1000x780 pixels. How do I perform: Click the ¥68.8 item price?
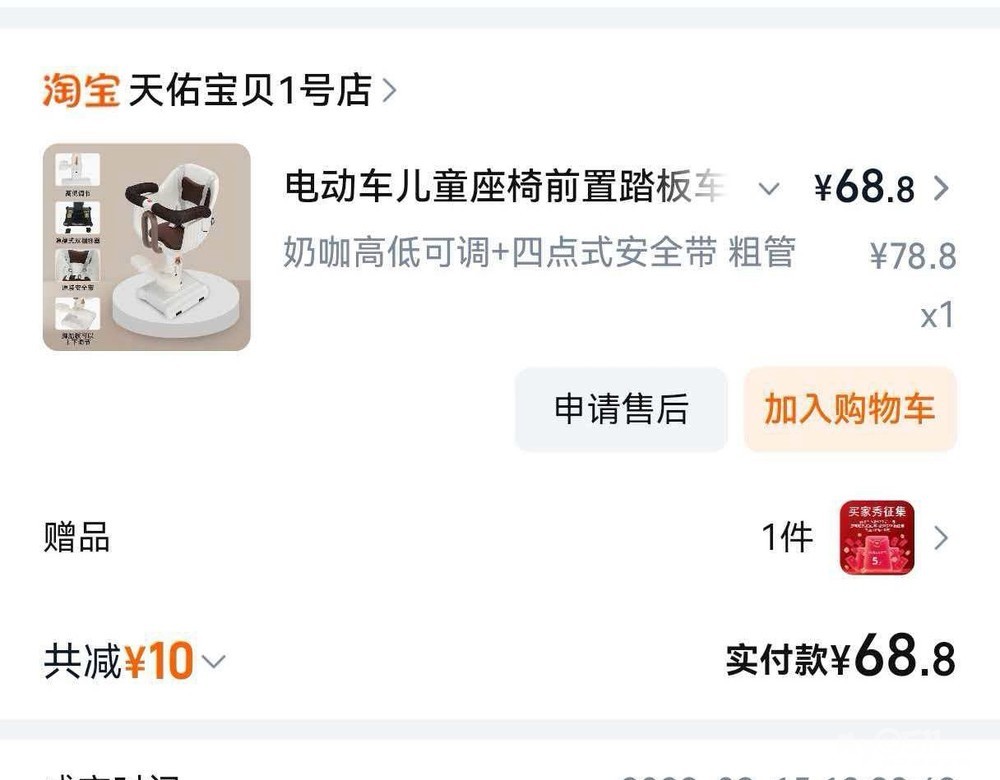[864, 187]
